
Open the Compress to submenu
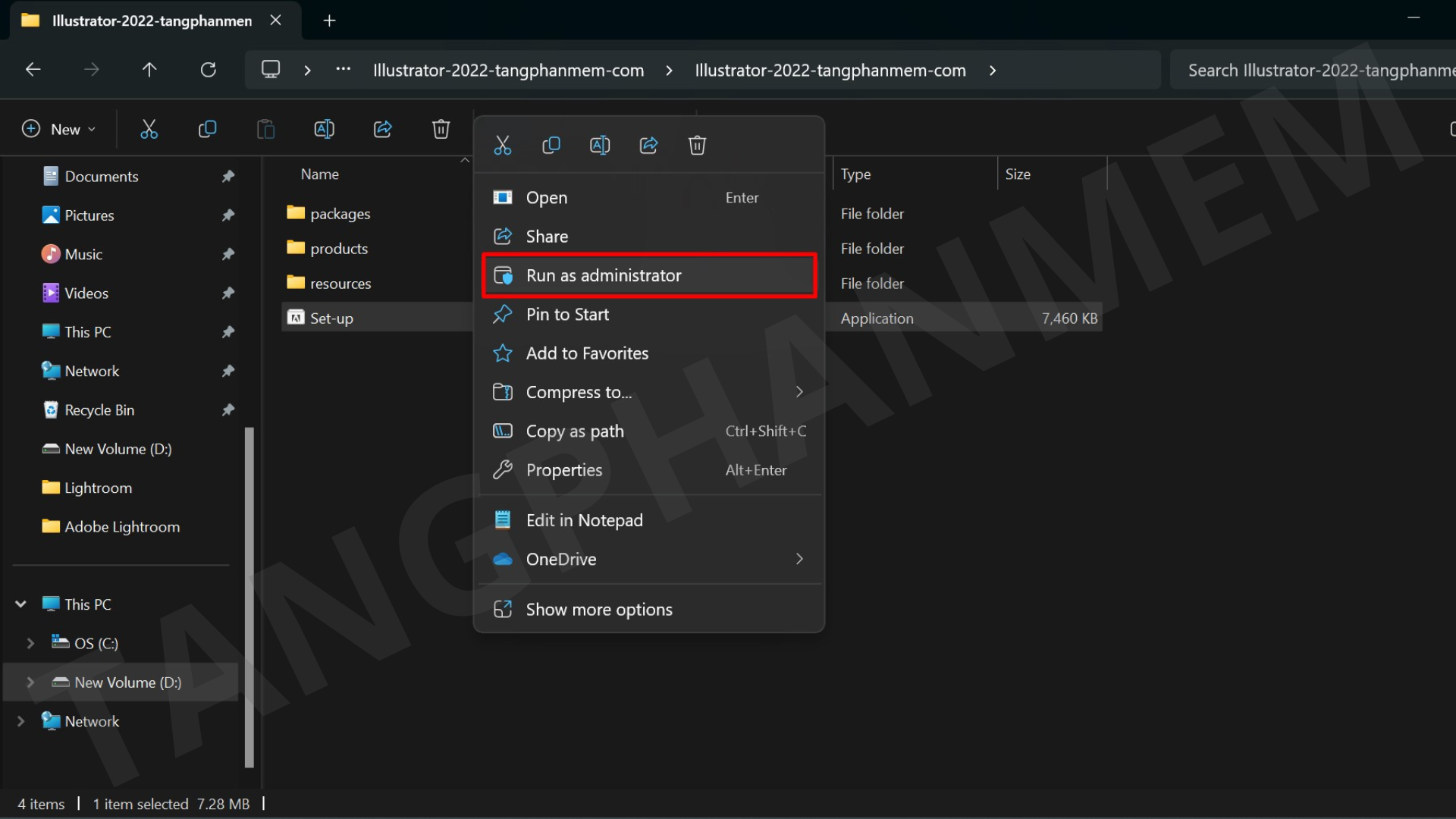(649, 392)
